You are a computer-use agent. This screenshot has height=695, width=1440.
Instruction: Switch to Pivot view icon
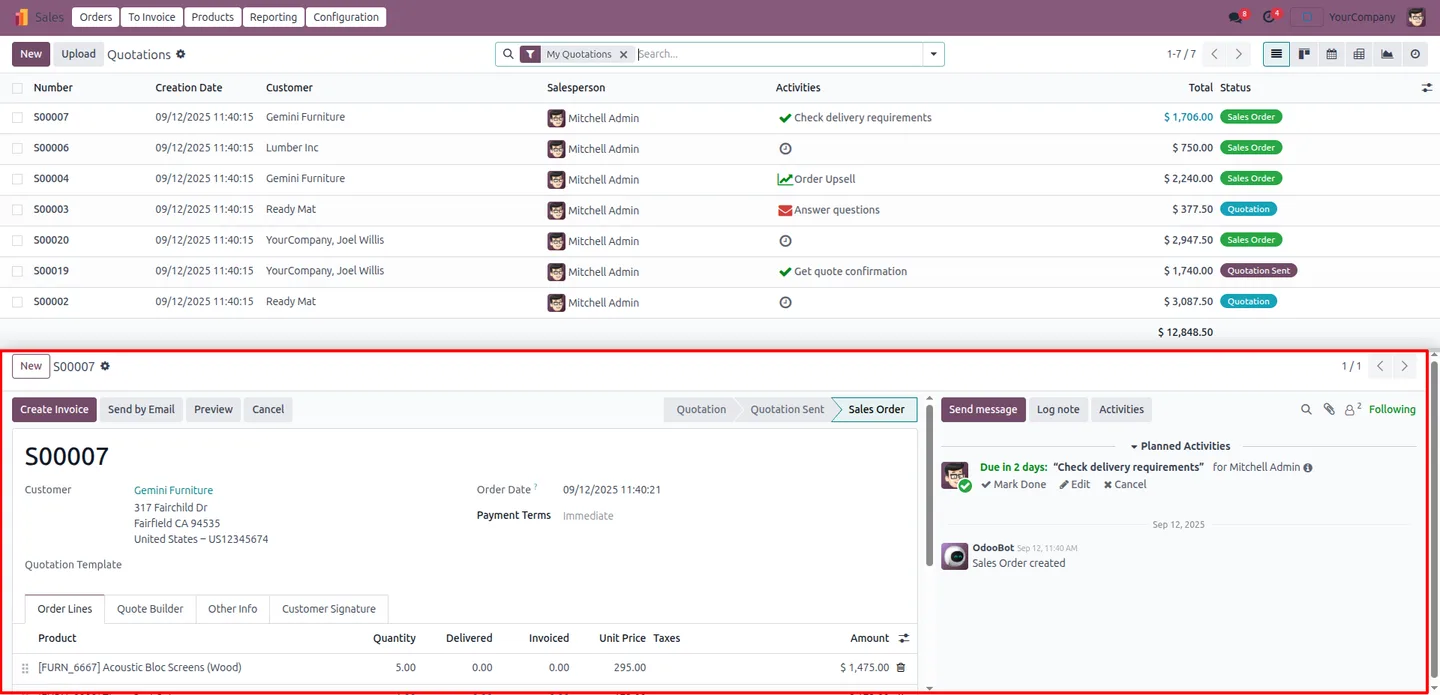(x=1359, y=54)
